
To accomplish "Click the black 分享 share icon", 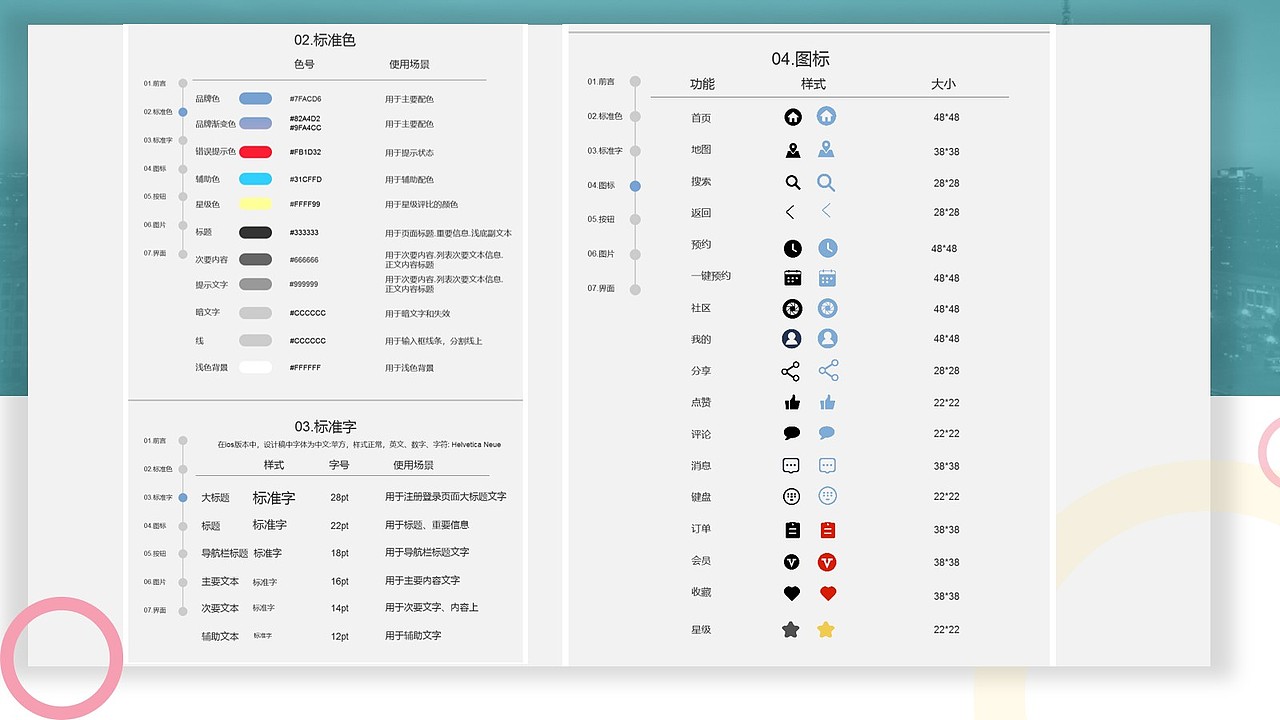I will 790,371.
